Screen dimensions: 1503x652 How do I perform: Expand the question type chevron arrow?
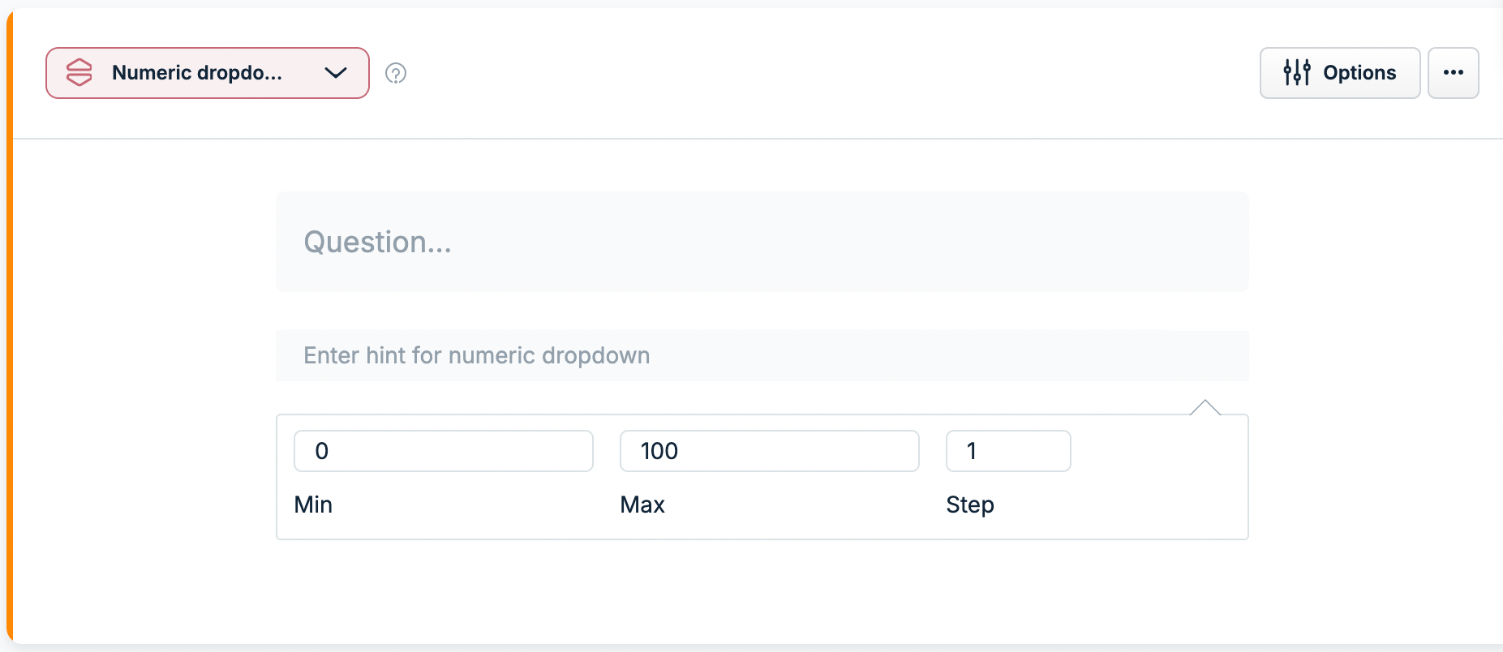tap(336, 73)
